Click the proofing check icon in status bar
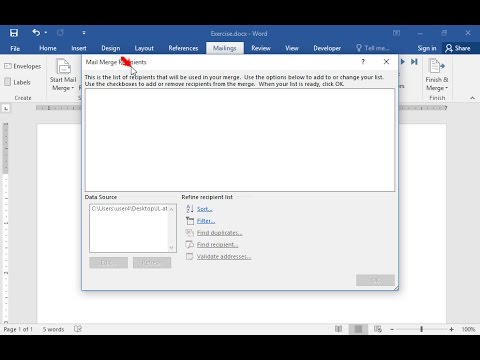The width and height of the screenshot is (480, 360). click(x=78, y=329)
